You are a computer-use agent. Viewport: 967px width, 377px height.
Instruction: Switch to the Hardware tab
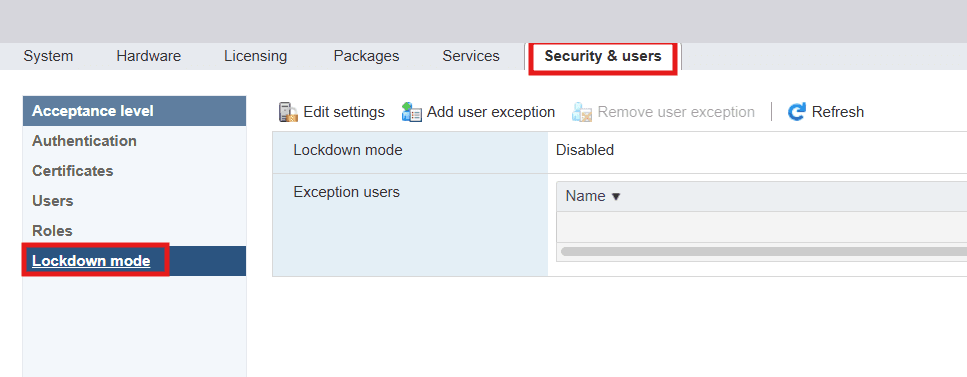[149, 56]
